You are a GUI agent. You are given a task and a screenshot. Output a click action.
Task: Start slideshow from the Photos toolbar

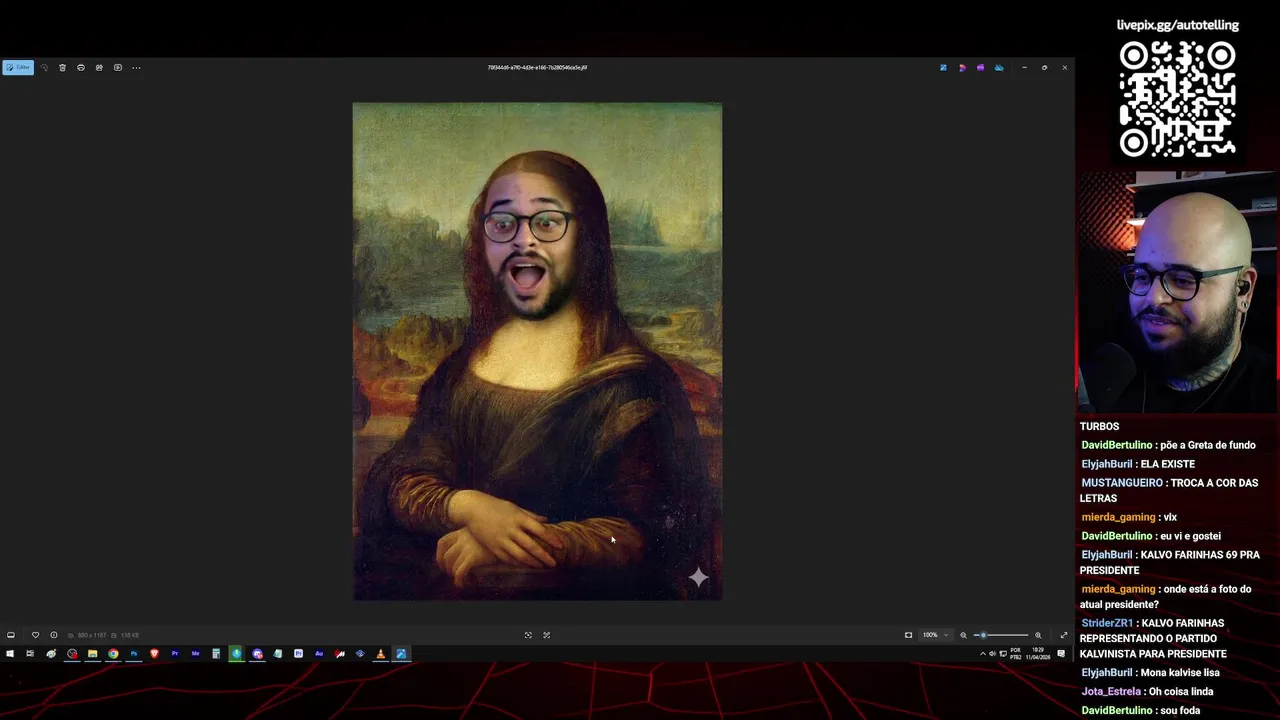coord(118,68)
